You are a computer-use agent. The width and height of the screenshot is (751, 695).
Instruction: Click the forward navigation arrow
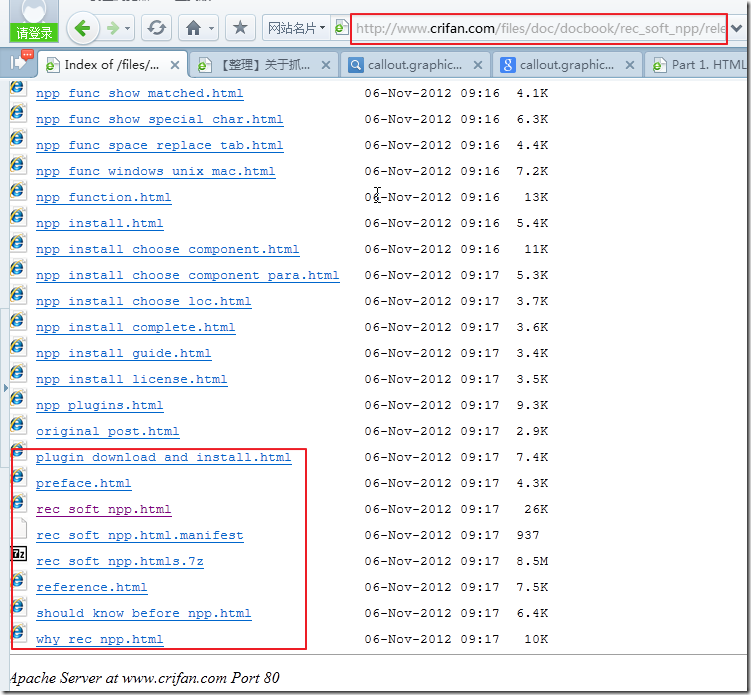tap(113, 28)
